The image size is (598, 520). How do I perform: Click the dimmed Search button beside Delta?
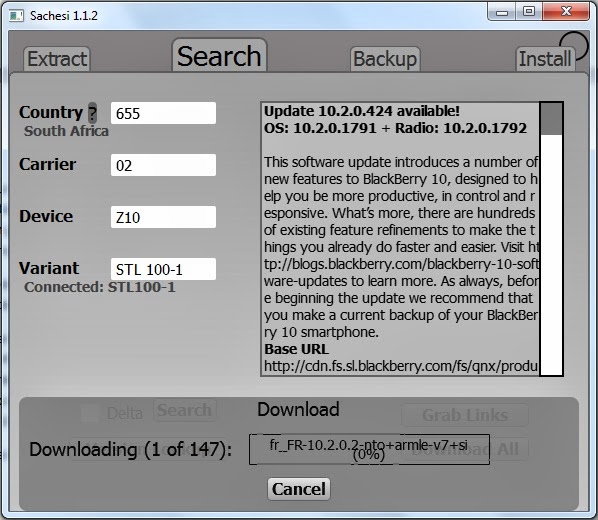click(x=185, y=410)
